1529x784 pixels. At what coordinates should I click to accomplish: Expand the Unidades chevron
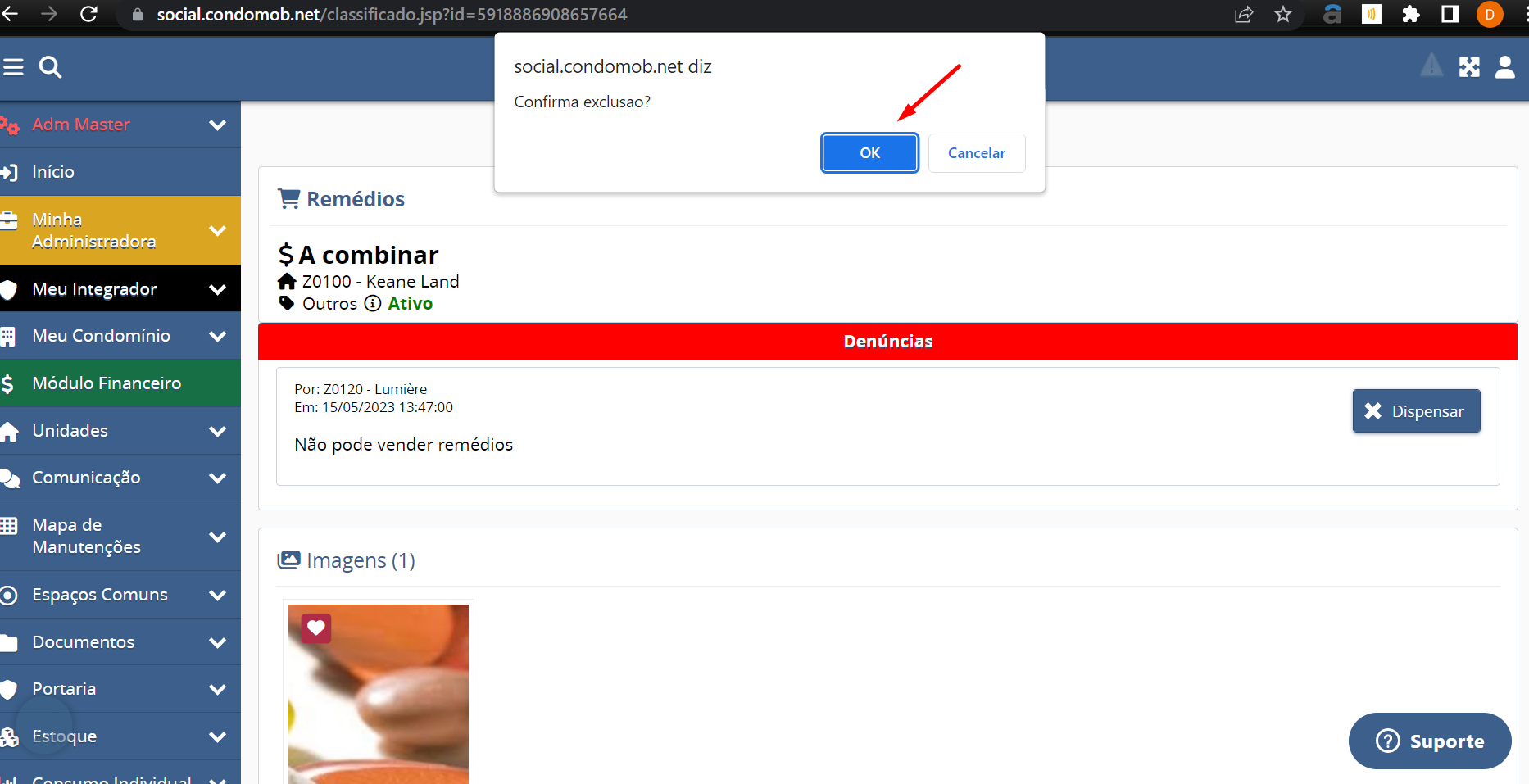(217, 431)
